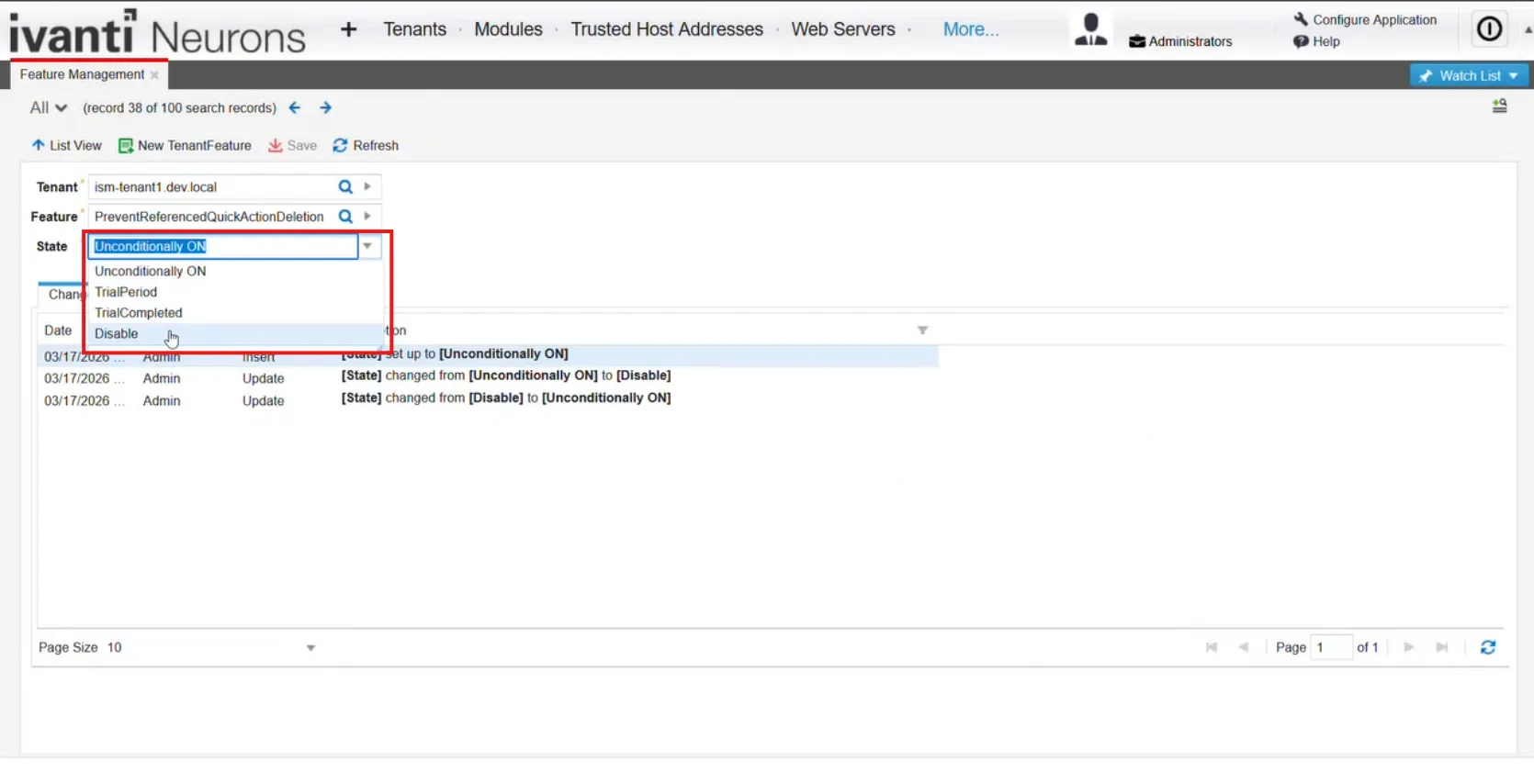Search Tenant with magnifier icon
Viewport: 1534px width, 784px height.
[345, 186]
